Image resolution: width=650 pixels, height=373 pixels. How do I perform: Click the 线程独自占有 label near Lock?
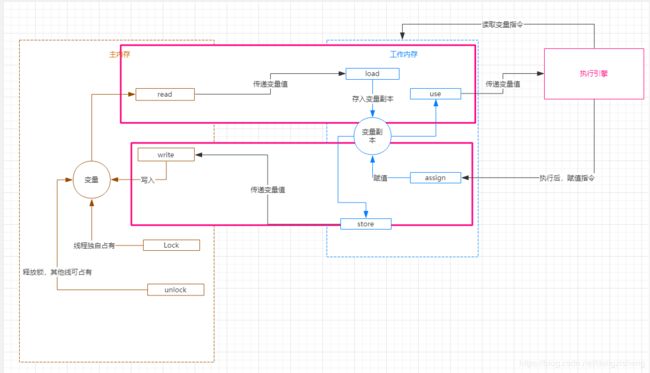pos(94,246)
